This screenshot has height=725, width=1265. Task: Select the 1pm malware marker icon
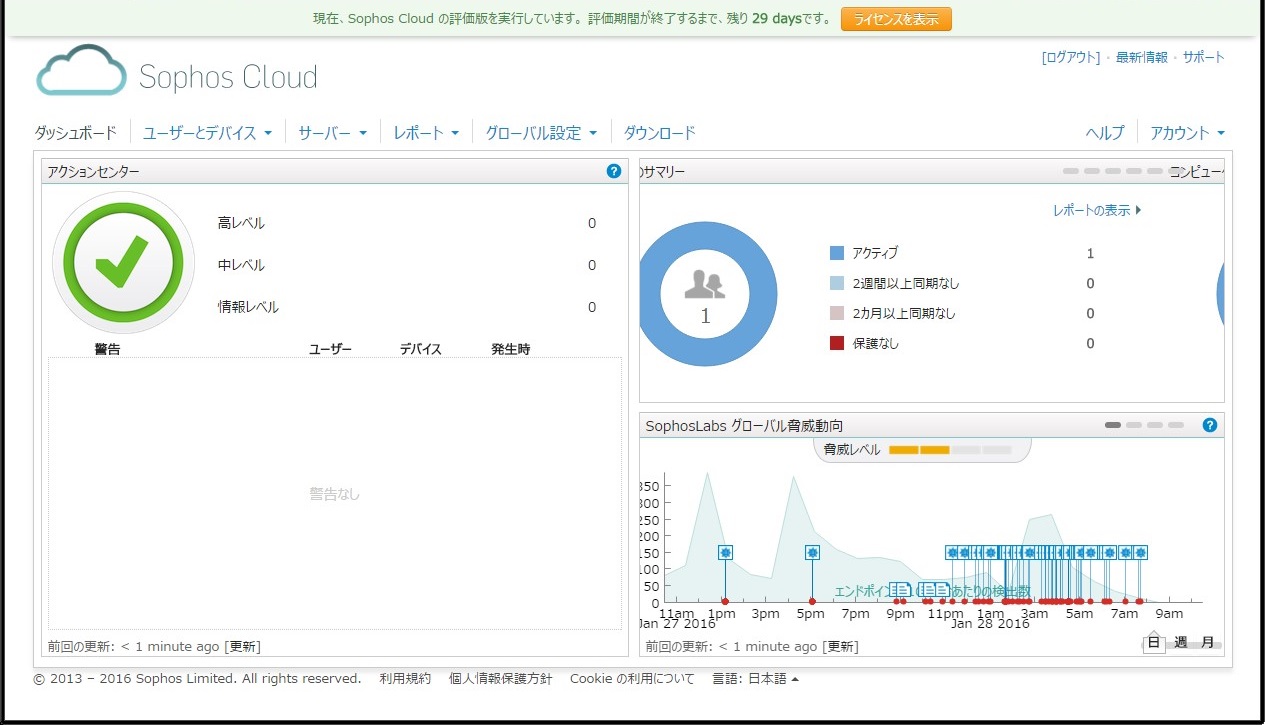tap(725, 552)
